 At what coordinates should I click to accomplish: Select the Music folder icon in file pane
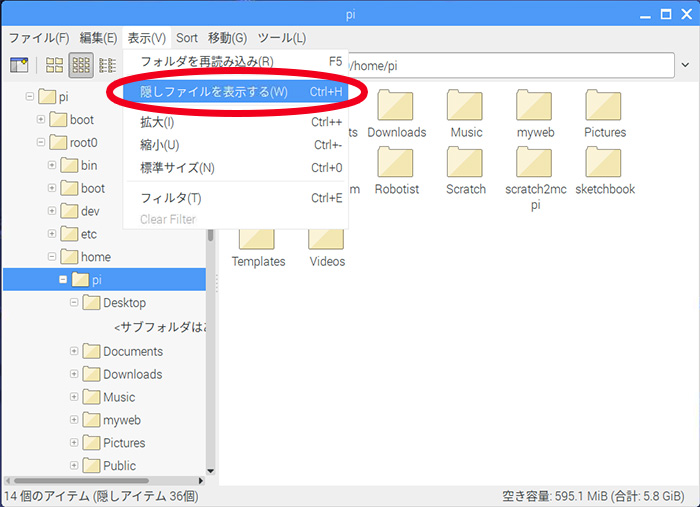(465, 106)
